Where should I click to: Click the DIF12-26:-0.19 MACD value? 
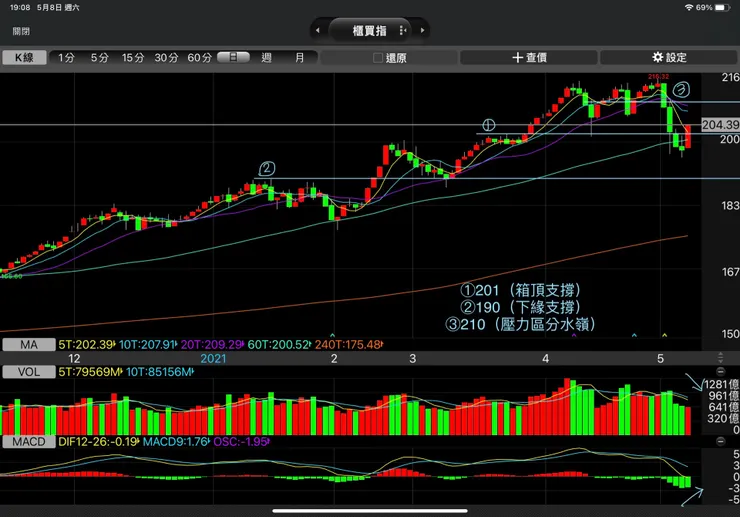pyautogui.click(x=99, y=442)
